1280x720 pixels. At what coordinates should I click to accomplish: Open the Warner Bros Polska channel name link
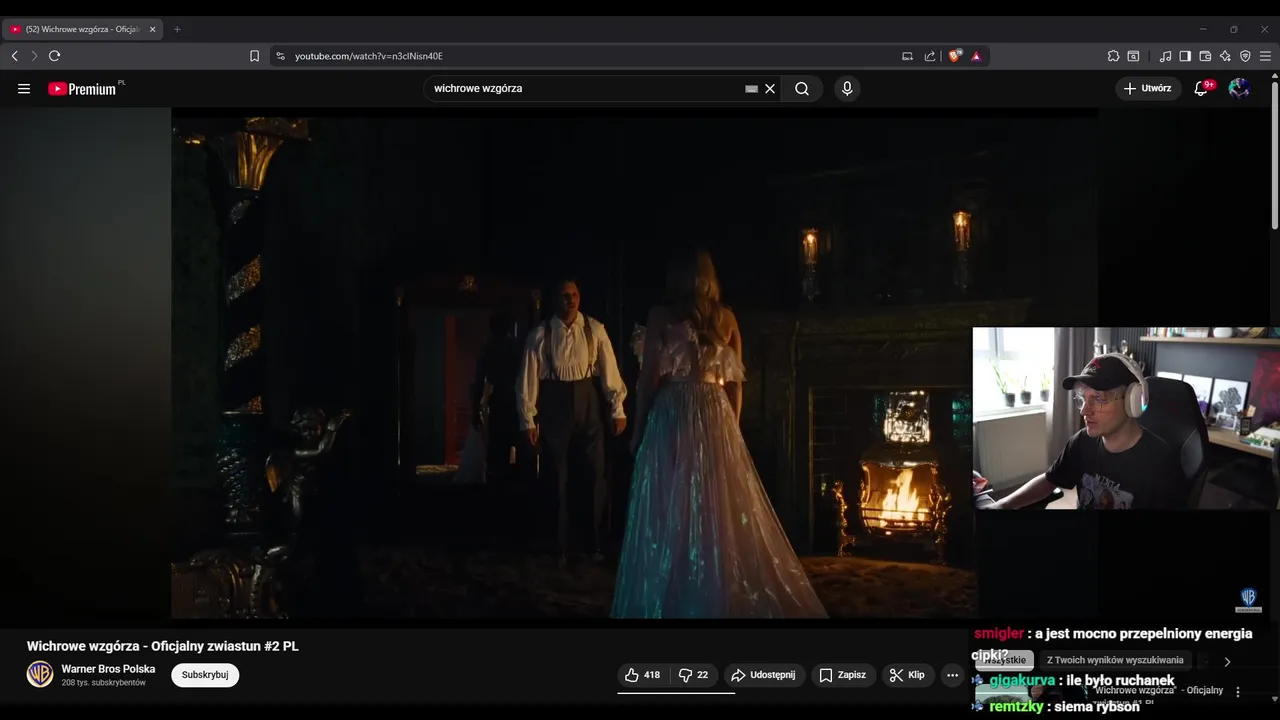point(108,669)
